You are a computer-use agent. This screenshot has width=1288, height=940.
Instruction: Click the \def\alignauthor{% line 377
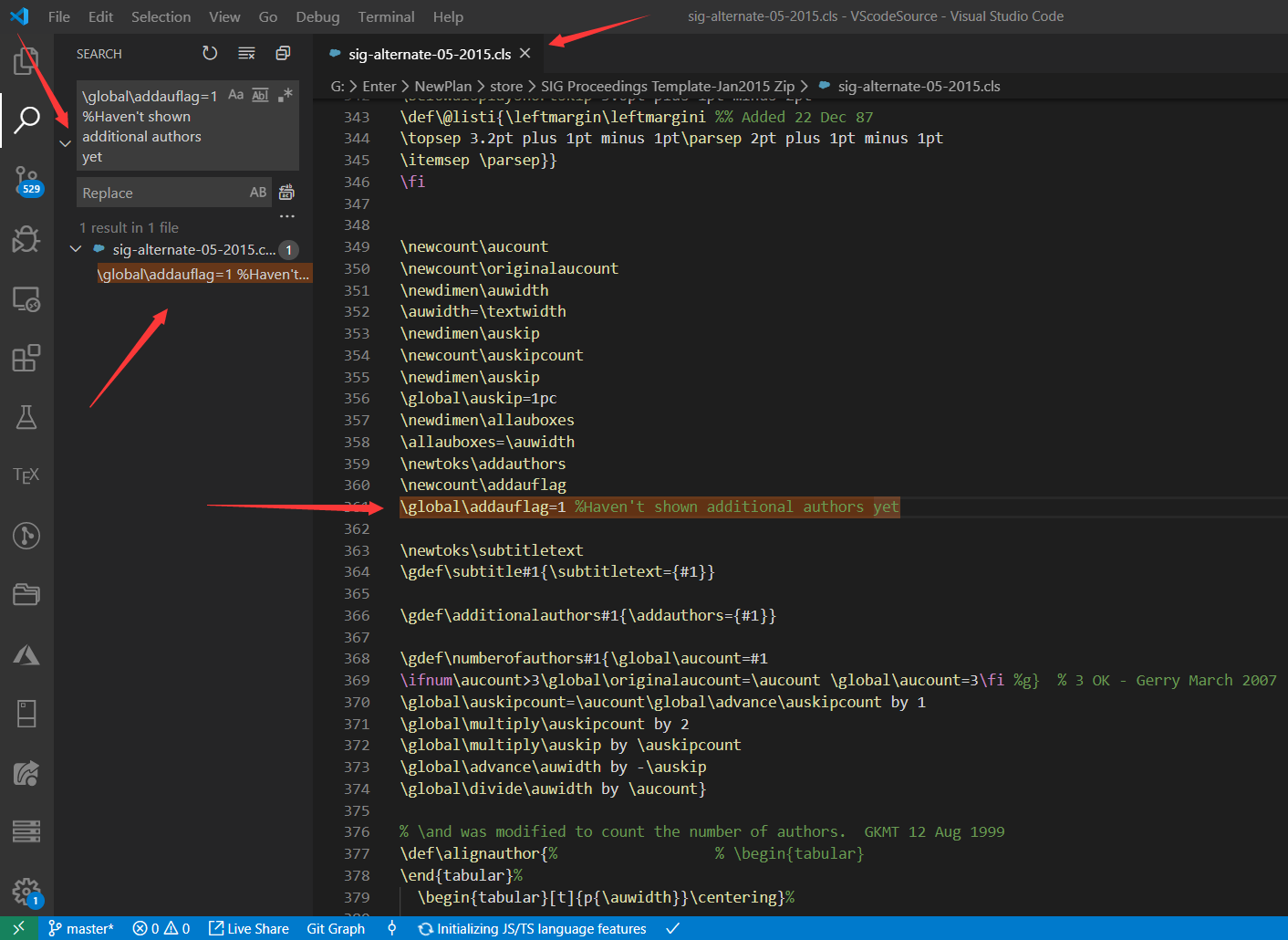coord(479,853)
